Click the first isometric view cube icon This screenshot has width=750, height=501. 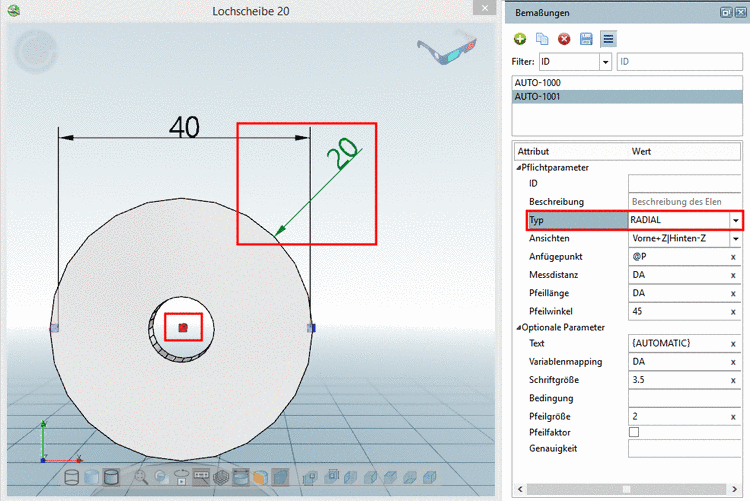pyautogui.click(x=310, y=477)
